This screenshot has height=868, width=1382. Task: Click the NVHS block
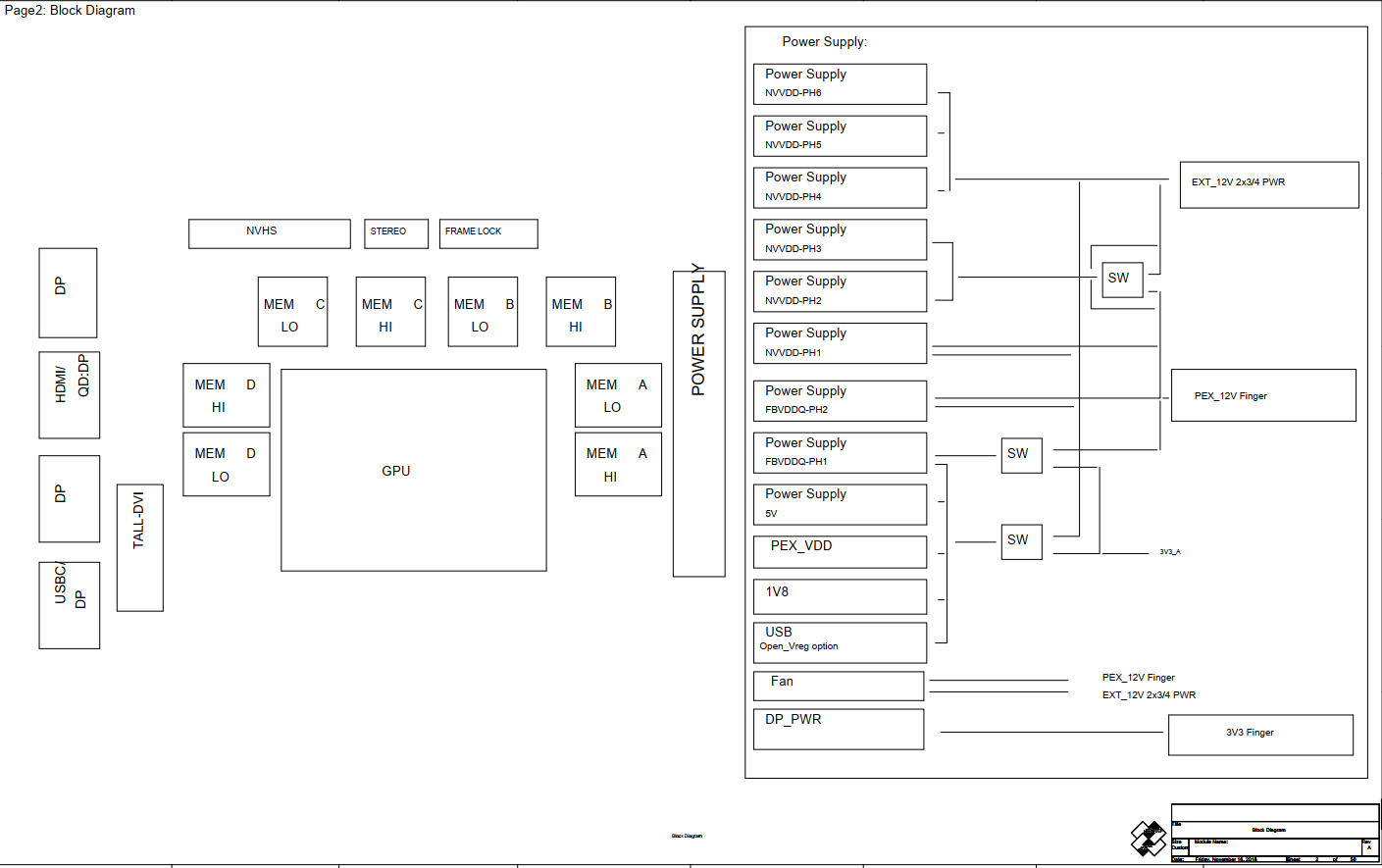tap(269, 233)
